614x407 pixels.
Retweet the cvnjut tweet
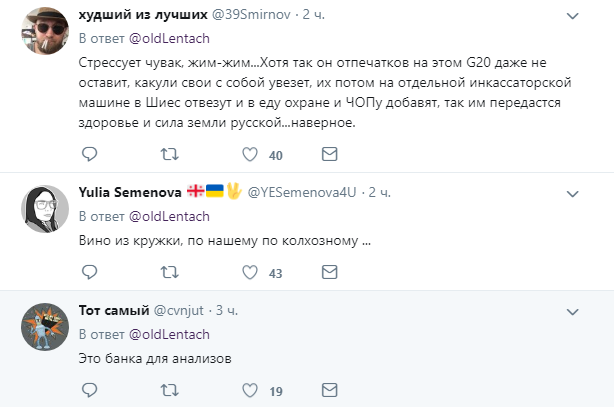pos(170,390)
